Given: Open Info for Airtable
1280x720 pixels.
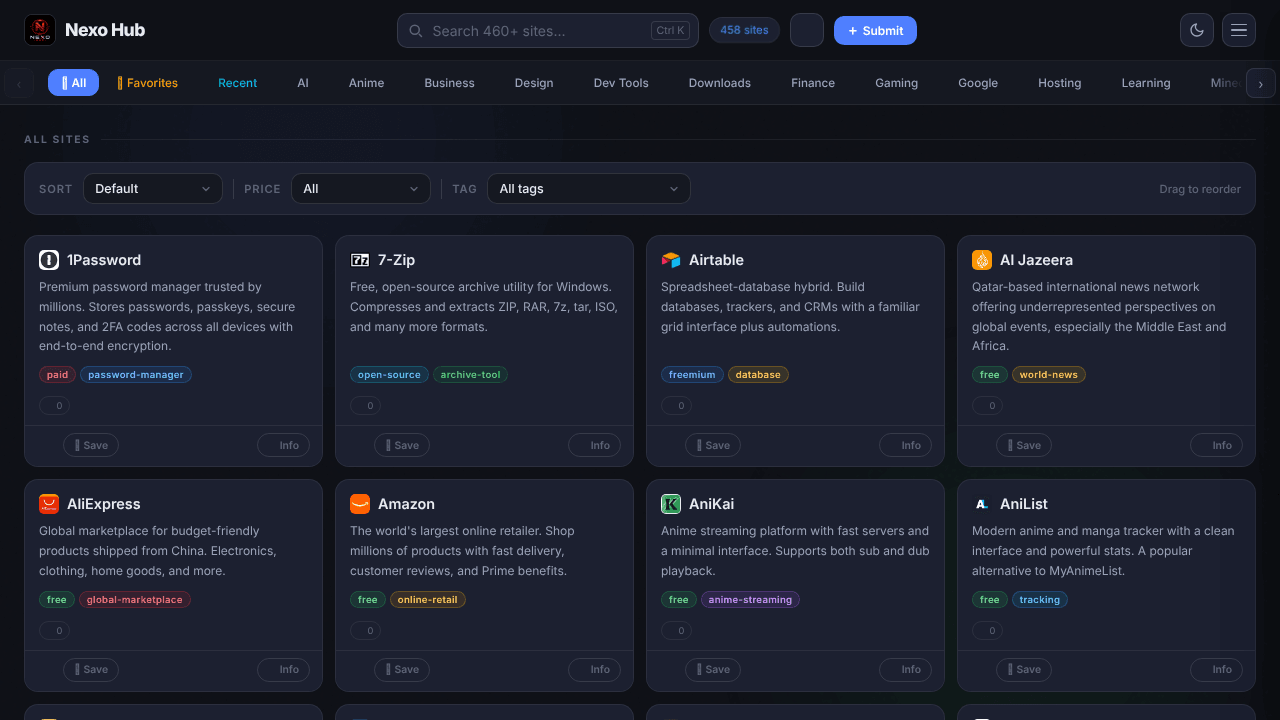Looking at the screenshot, I should (906, 446).
